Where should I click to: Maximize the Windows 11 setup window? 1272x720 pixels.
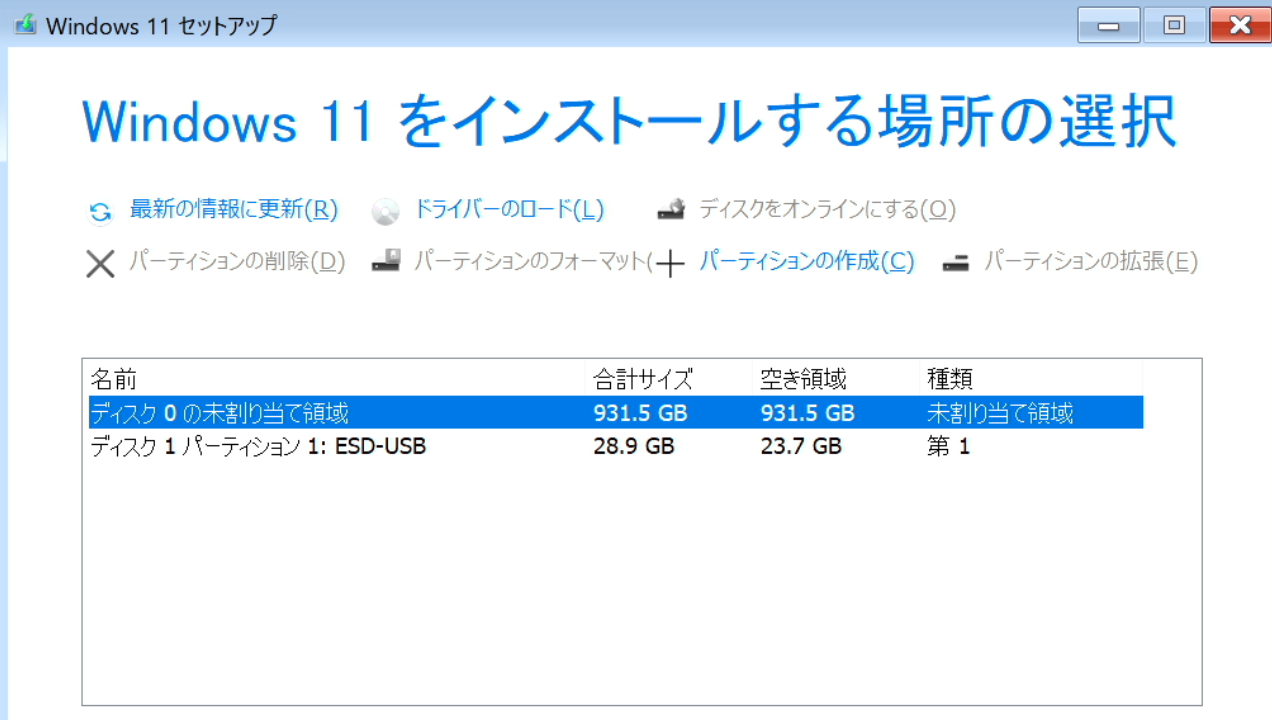pyautogui.click(x=1174, y=25)
